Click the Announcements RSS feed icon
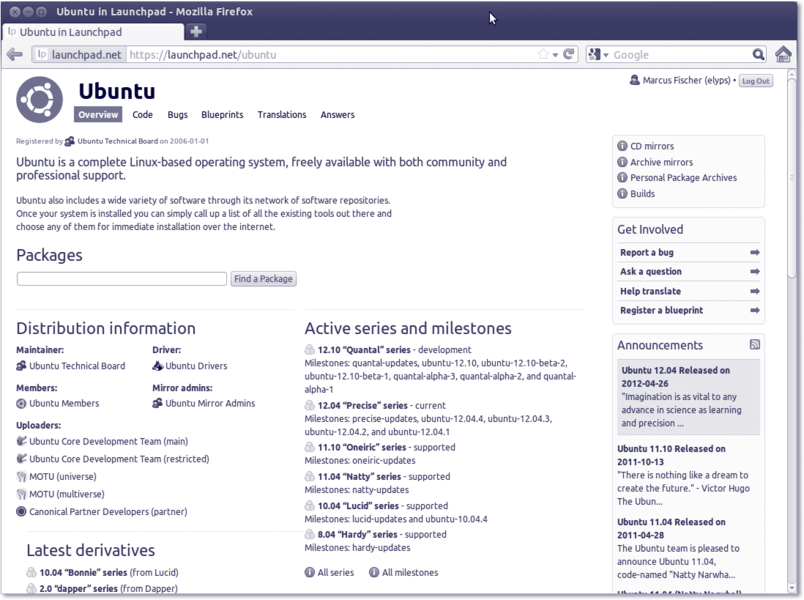Screen dimensions: 804x600 755,345
